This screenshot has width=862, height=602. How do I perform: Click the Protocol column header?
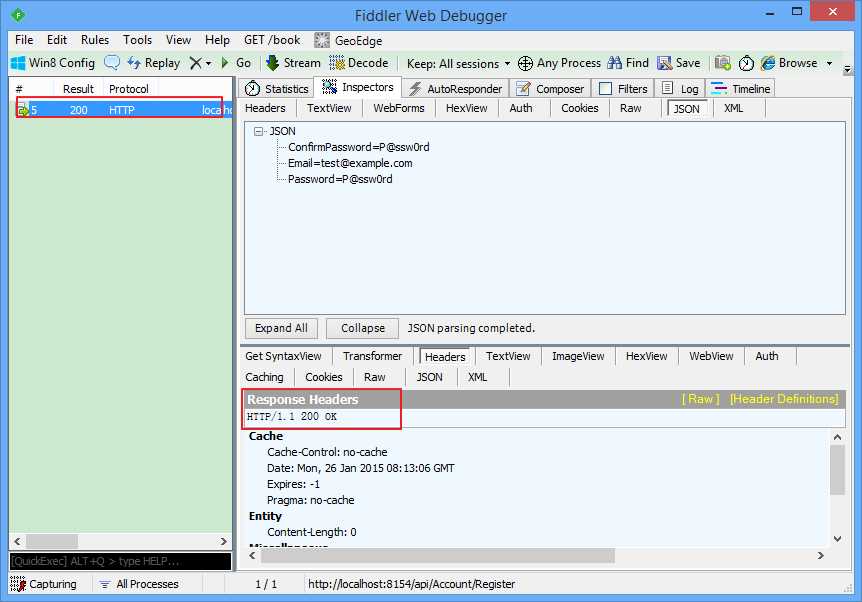128,89
